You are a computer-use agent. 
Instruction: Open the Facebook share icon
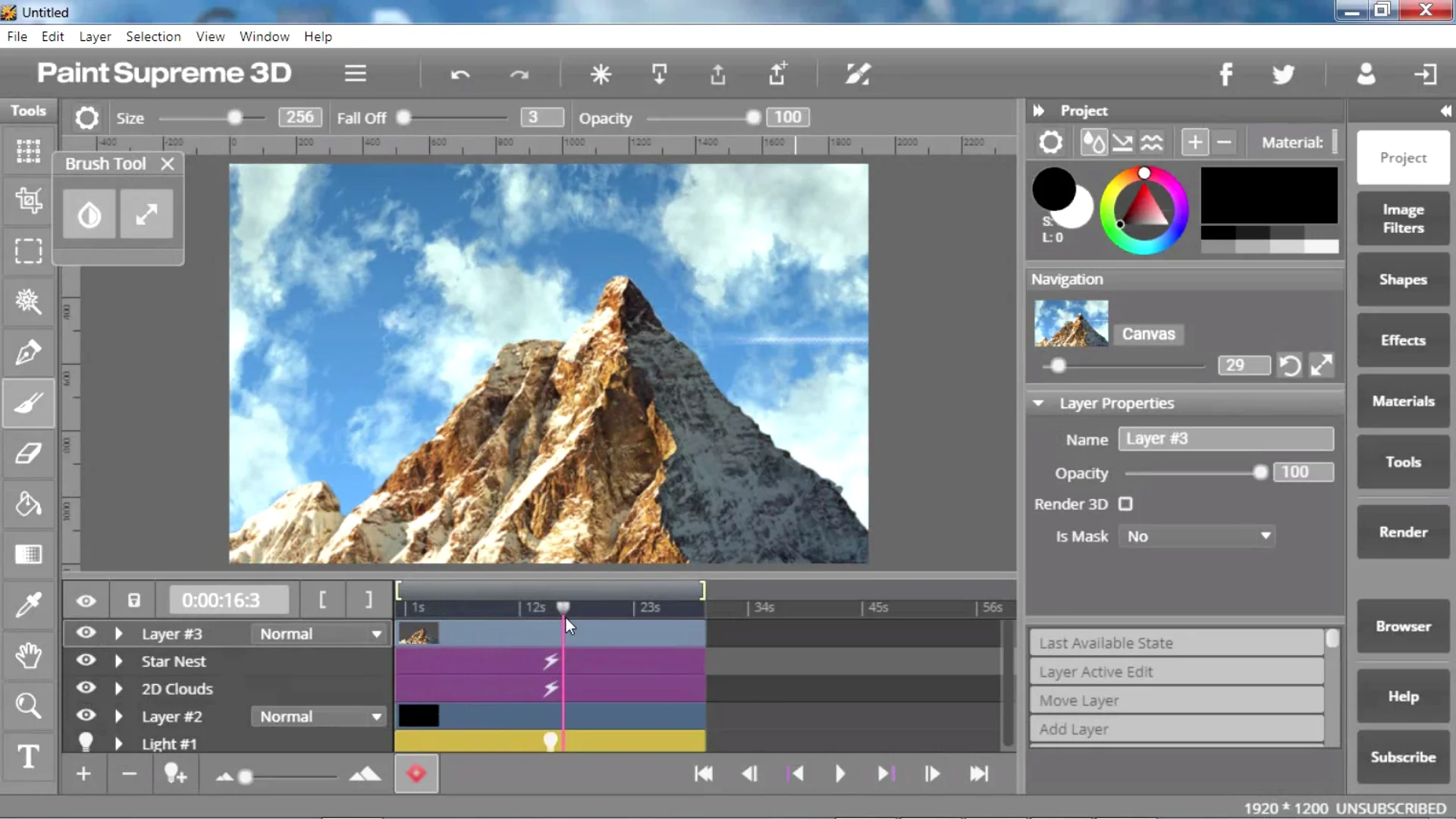coord(1225,74)
